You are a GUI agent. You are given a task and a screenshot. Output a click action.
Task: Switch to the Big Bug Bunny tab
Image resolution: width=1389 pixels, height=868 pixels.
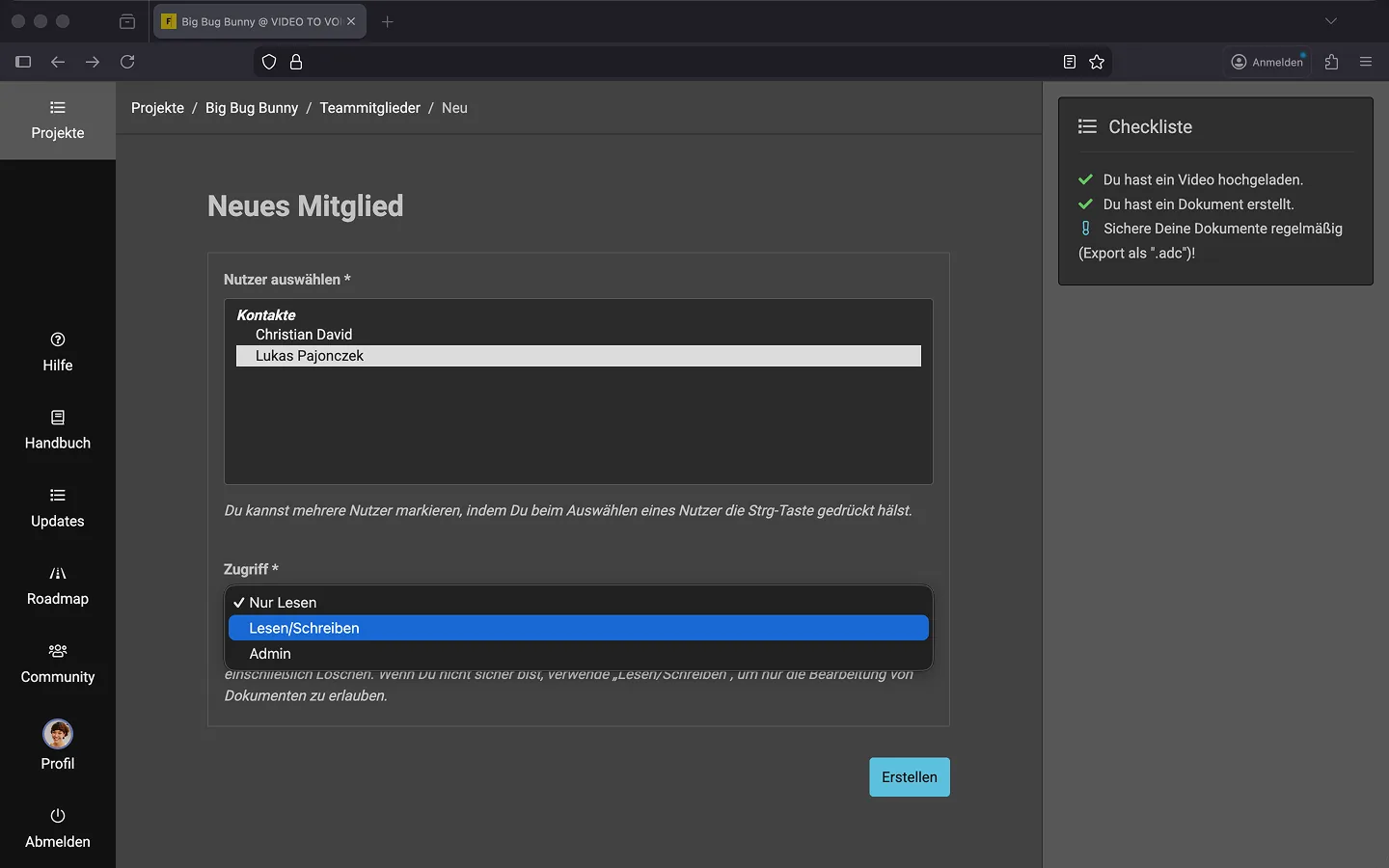(x=253, y=21)
